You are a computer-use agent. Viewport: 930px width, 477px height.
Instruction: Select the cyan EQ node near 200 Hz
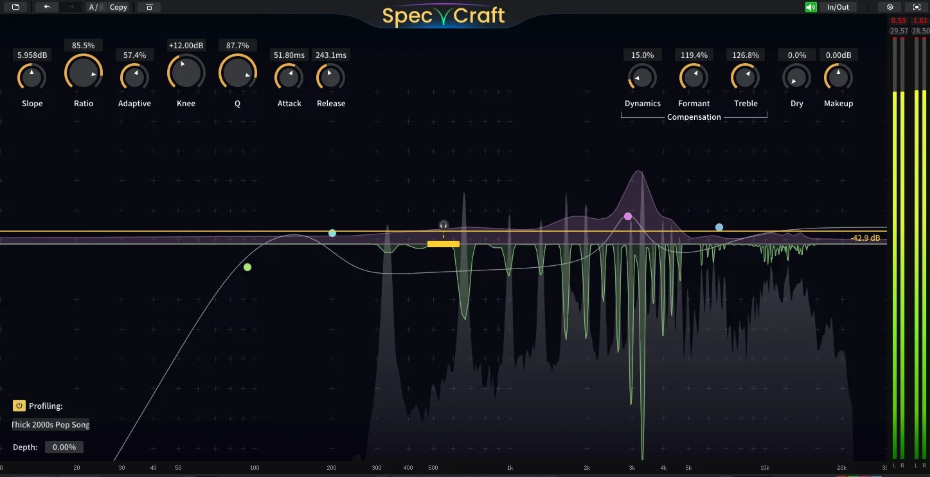pyautogui.click(x=332, y=233)
